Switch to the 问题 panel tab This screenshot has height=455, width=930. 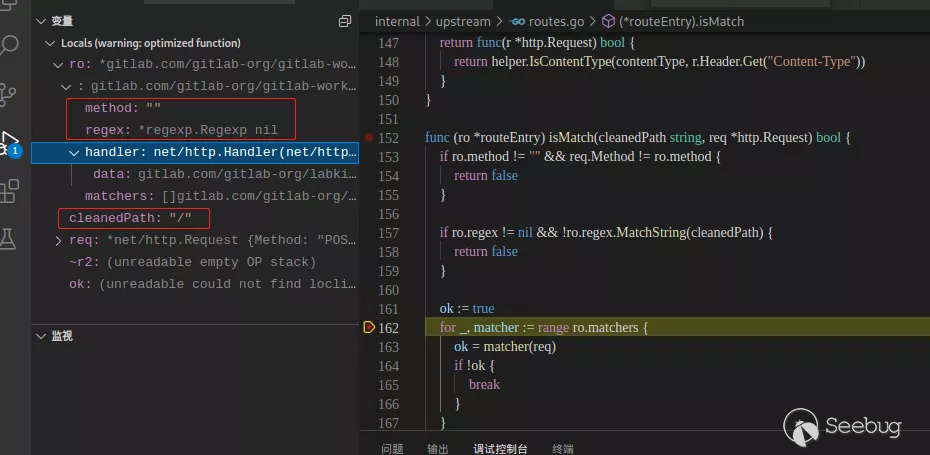point(392,449)
